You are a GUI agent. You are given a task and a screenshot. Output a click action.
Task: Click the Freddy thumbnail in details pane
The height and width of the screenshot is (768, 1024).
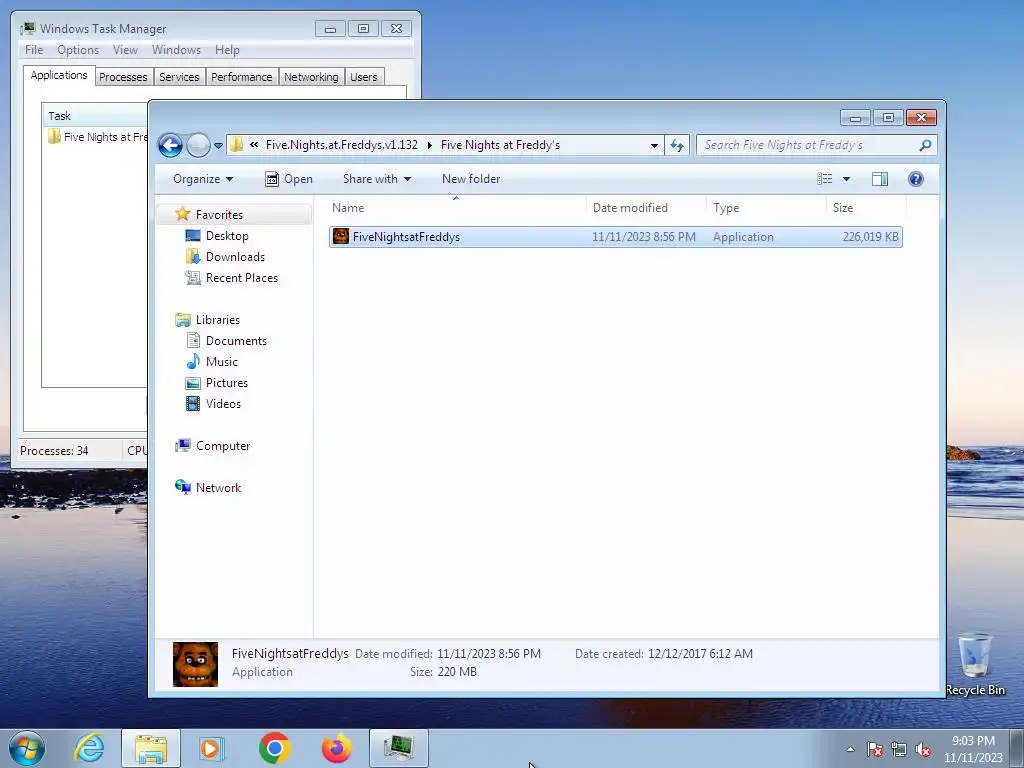coord(195,664)
